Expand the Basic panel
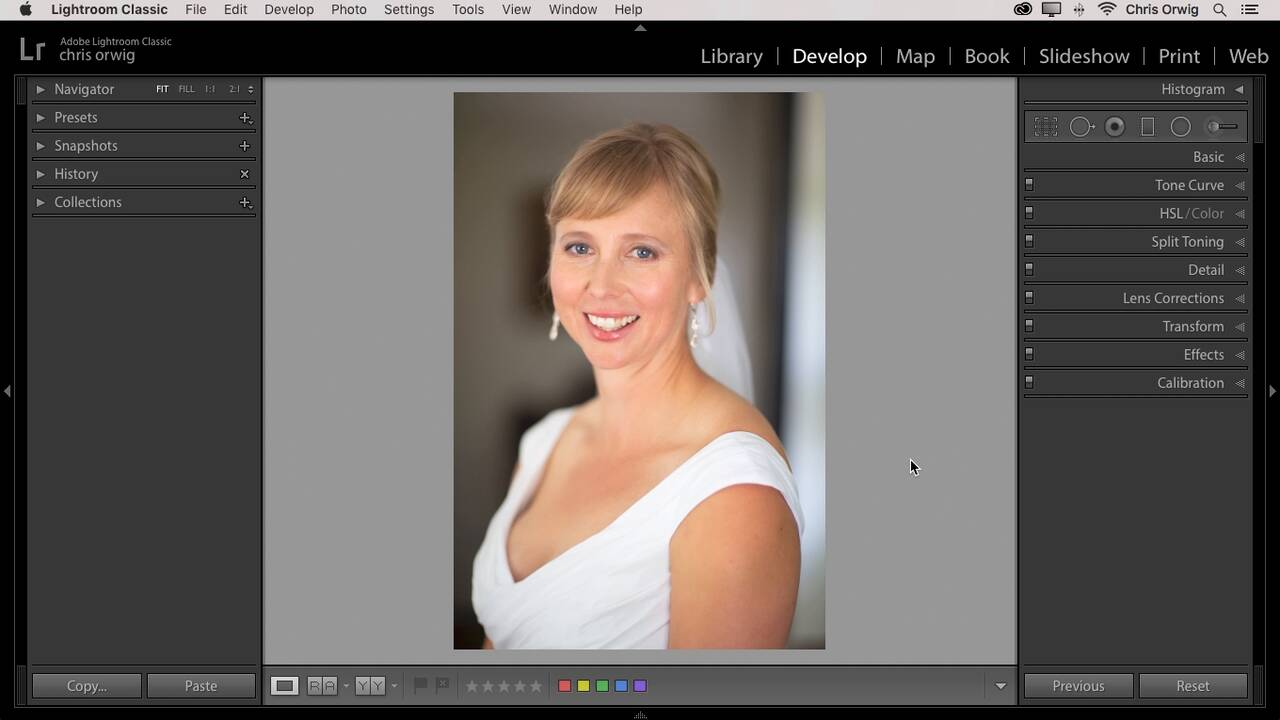Viewport: 1280px width, 720px height. tap(1240, 157)
